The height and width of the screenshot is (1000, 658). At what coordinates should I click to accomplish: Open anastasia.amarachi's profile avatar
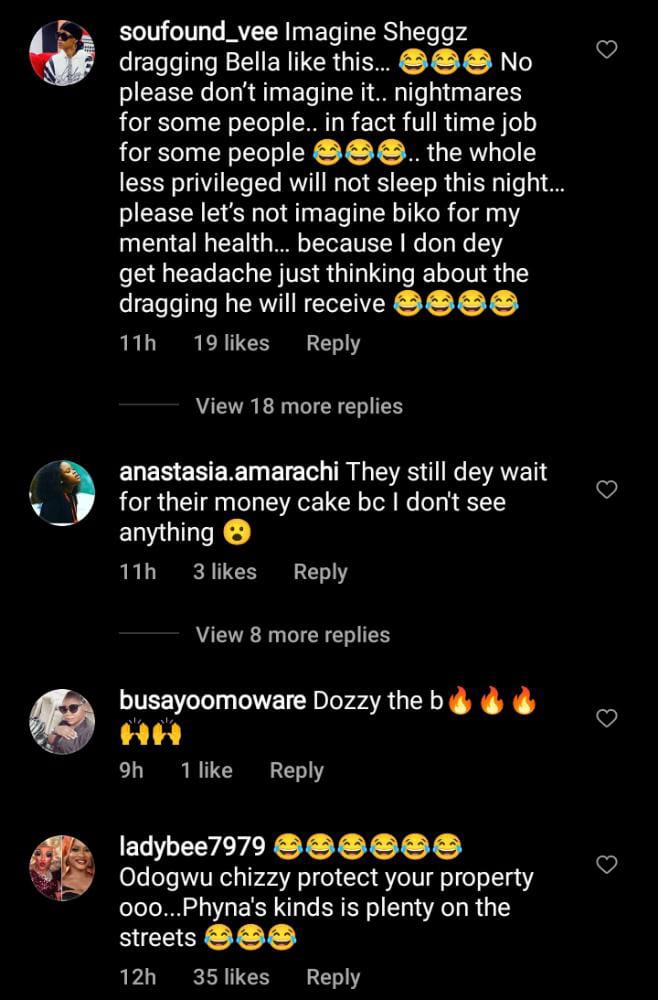pyautogui.click(x=62, y=492)
